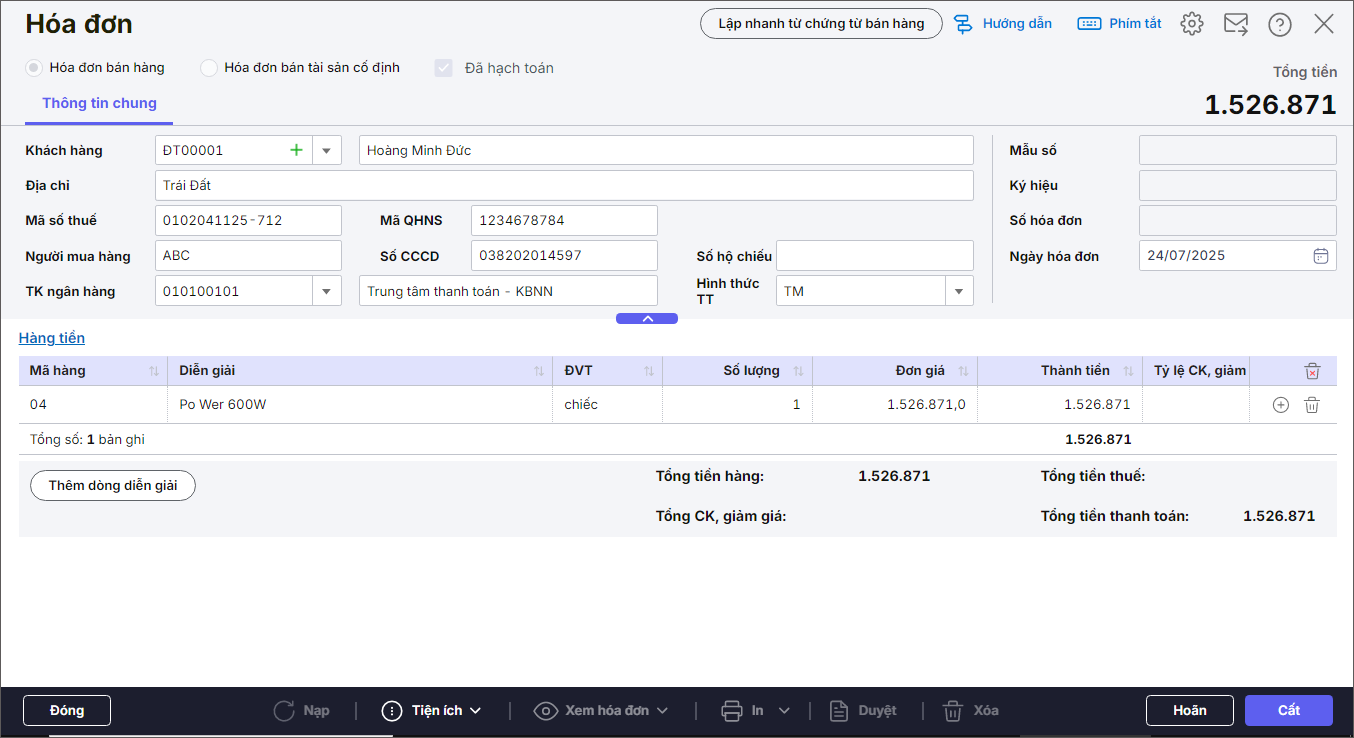1354x738 pixels.
Task: Open the Tiện ích menu
Action: coord(432,710)
